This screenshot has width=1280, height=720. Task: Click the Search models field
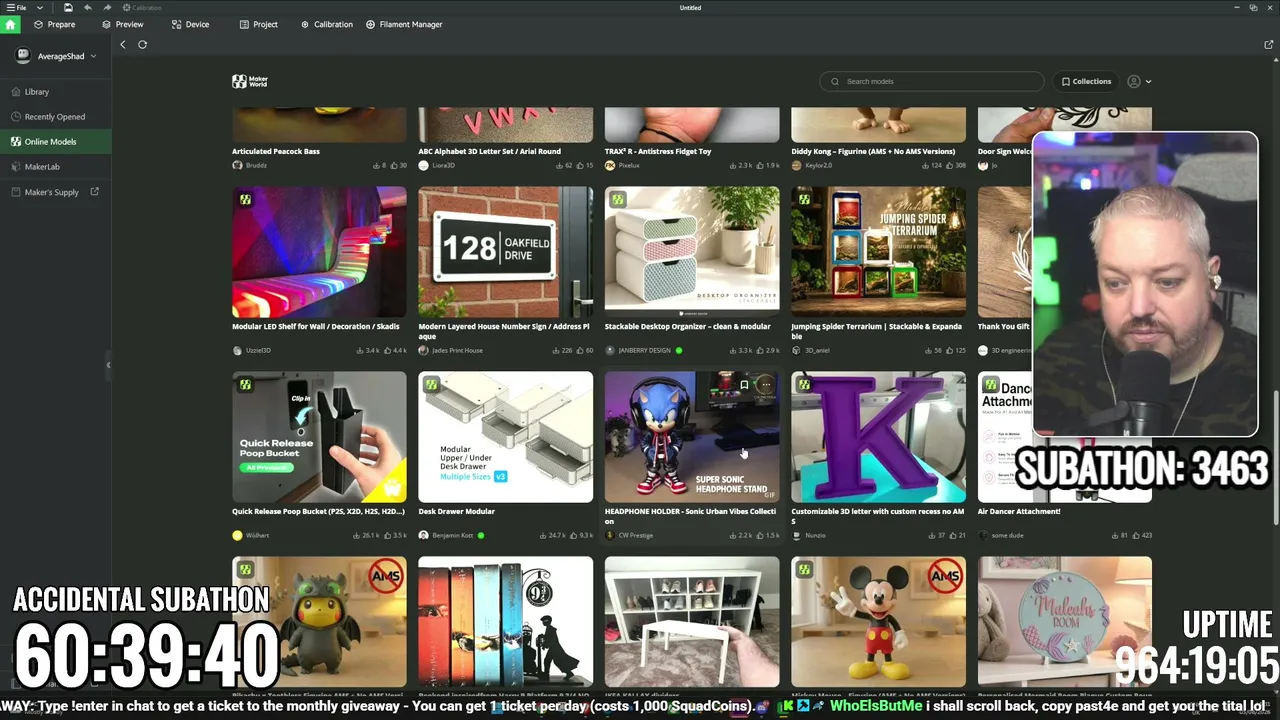(x=932, y=81)
